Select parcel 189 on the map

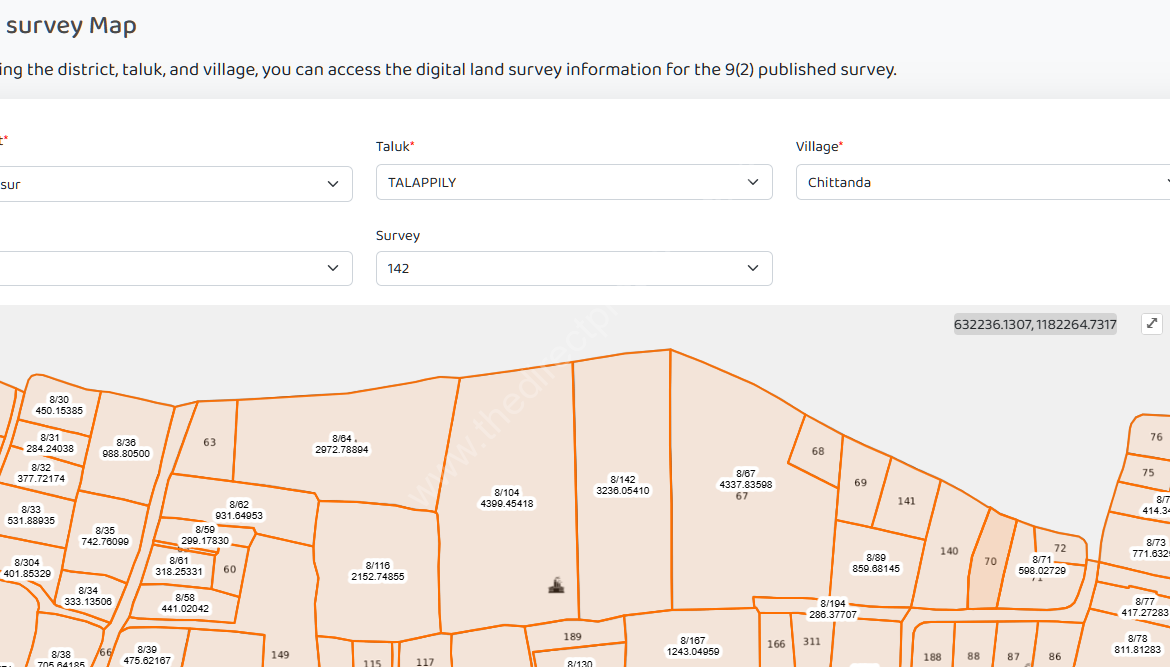pyautogui.click(x=573, y=636)
